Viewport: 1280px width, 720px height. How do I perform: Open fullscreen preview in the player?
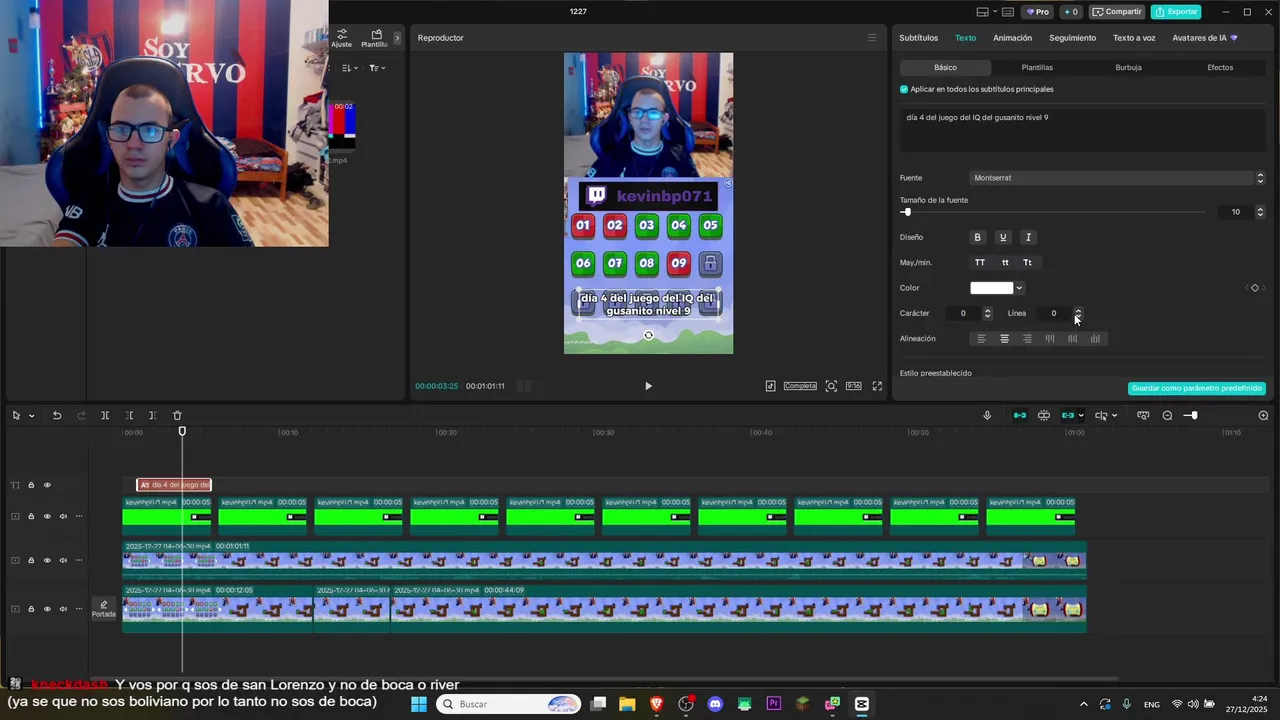[x=877, y=386]
